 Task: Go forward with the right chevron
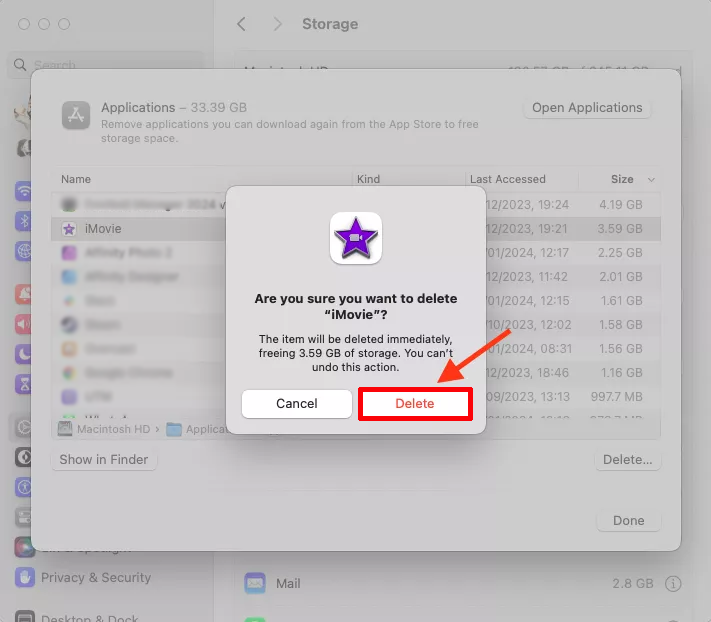(x=277, y=24)
